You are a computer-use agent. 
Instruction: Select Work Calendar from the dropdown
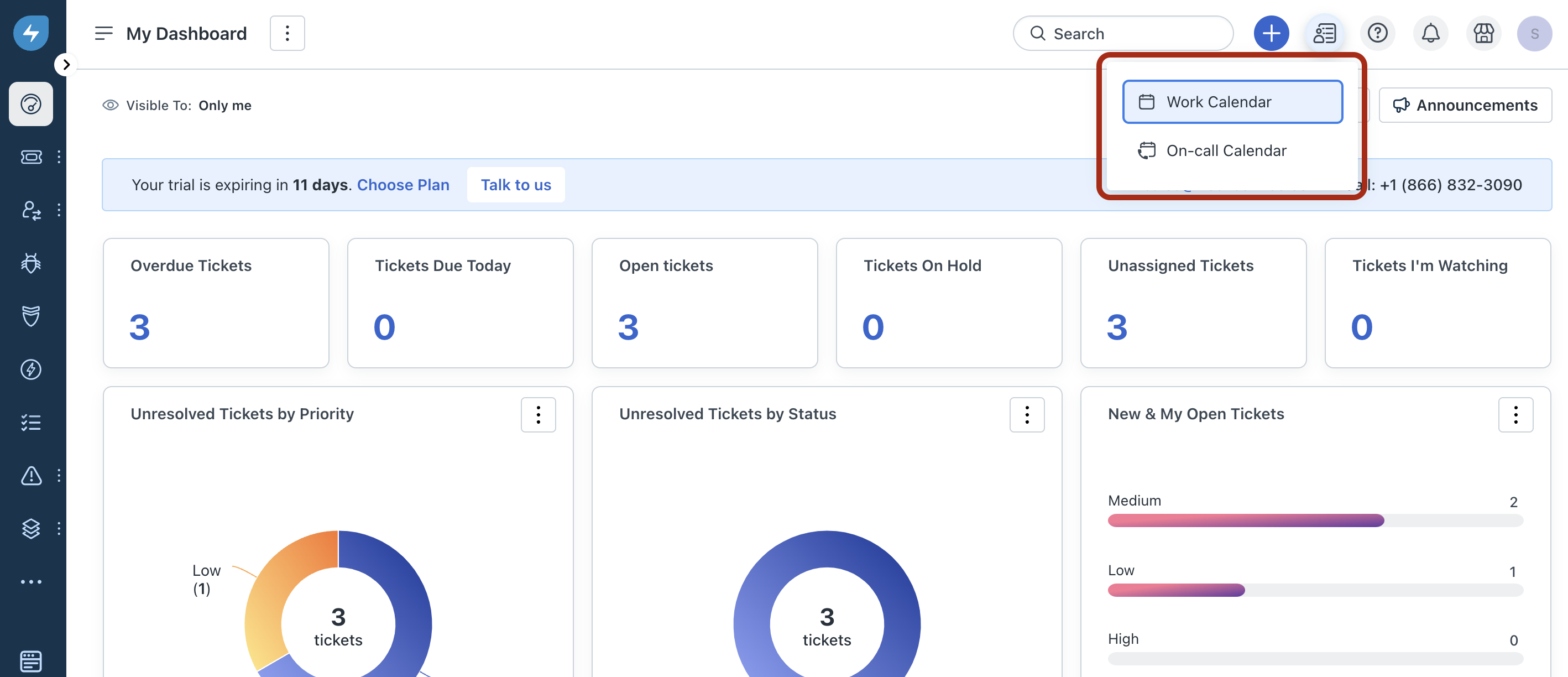[1232, 102]
